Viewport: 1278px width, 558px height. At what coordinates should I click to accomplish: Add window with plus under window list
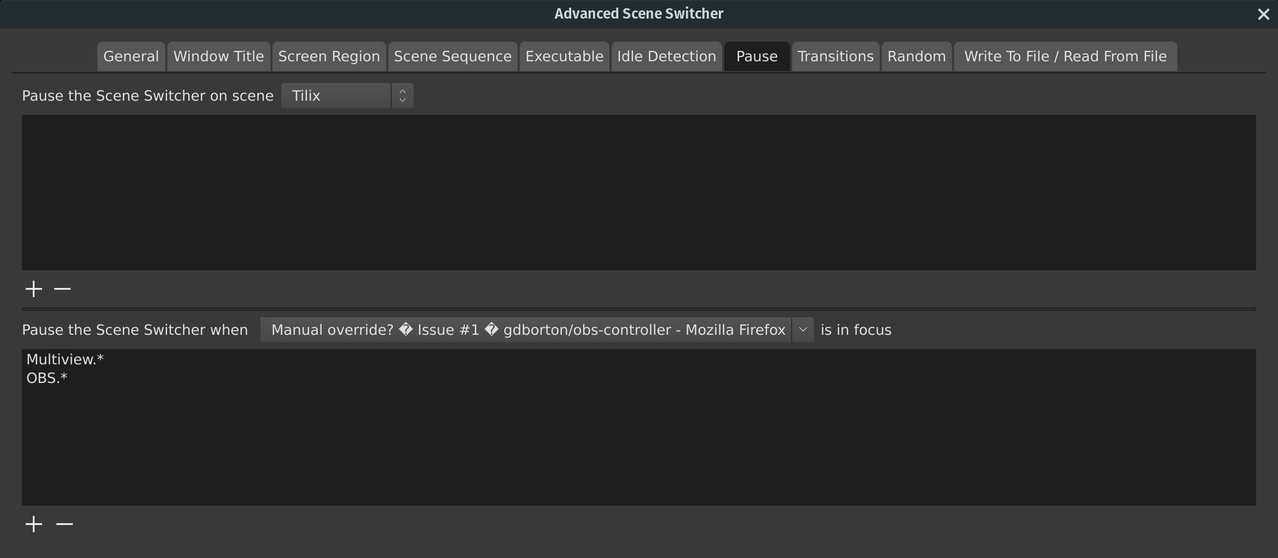coord(34,524)
